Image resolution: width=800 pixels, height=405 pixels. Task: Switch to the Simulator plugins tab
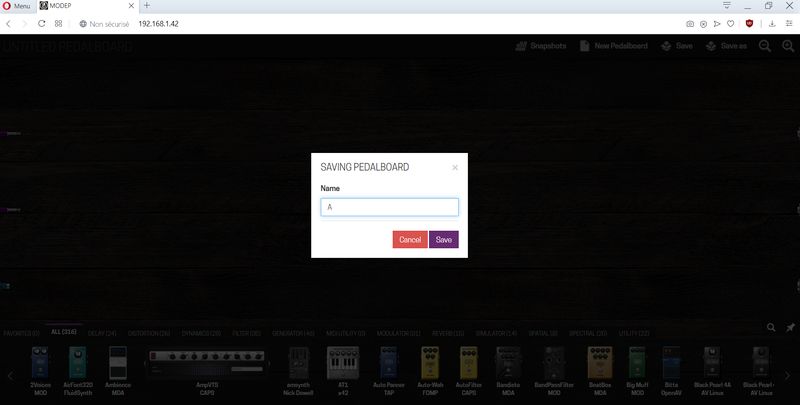[x=496, y=333]
